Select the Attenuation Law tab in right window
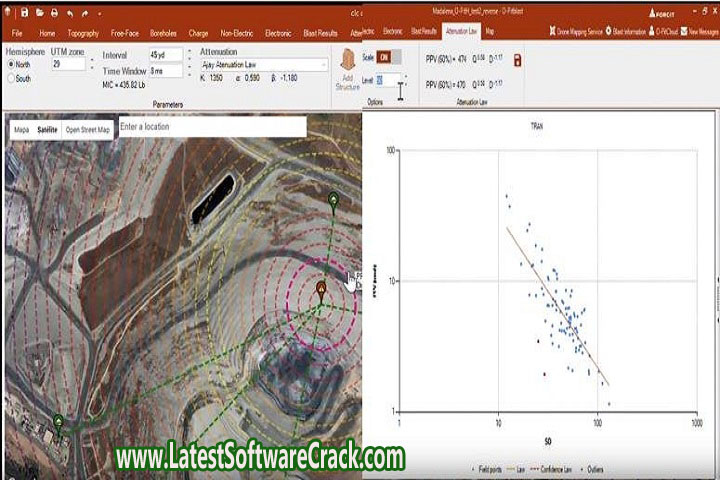This screenshot has width=720, height=480. [x=461, y=31]
